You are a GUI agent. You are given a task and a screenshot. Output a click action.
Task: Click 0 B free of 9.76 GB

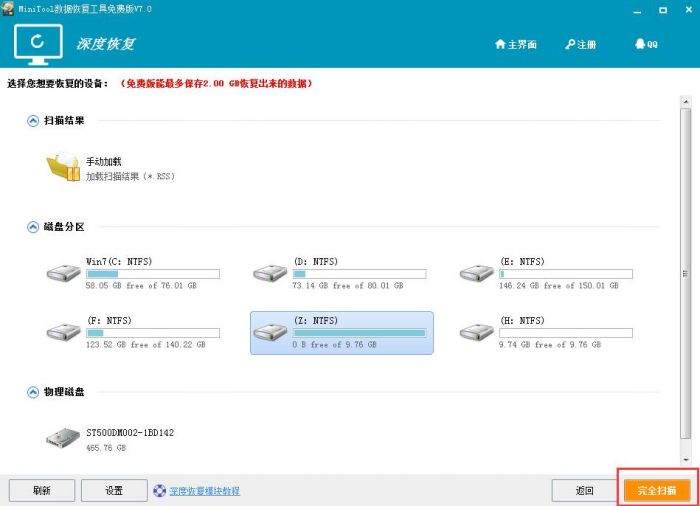tap(334, 345)
